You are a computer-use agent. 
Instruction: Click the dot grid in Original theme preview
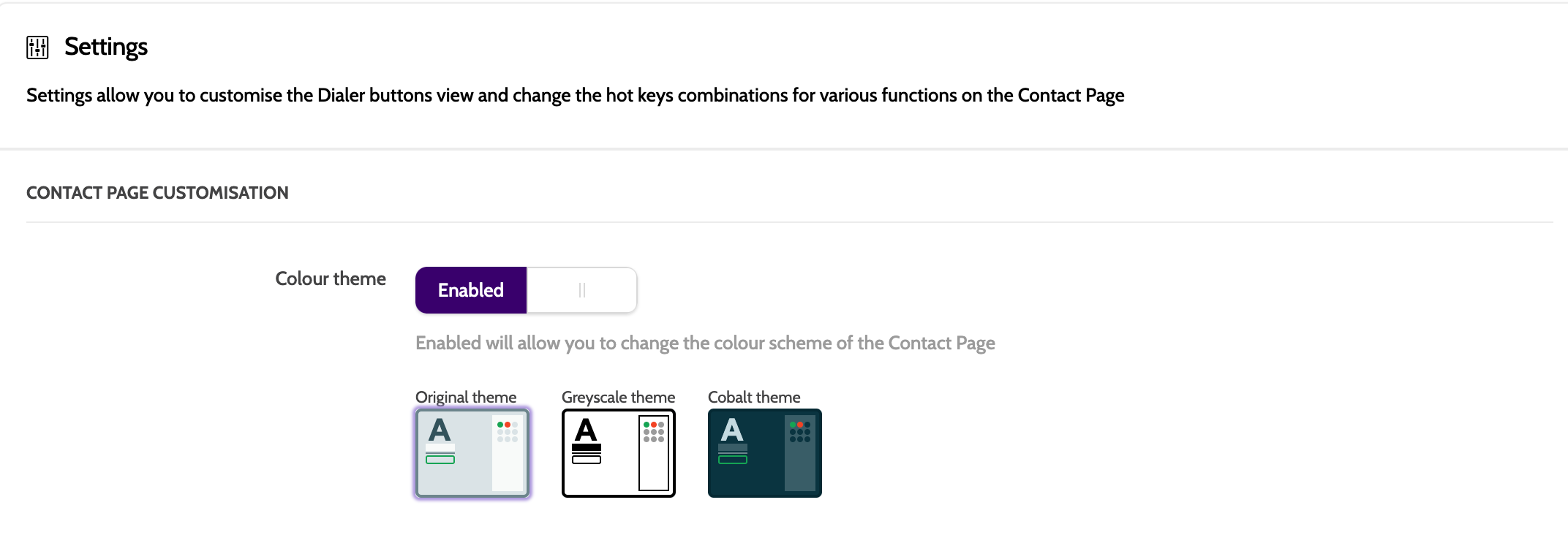(x=508, y=432)
